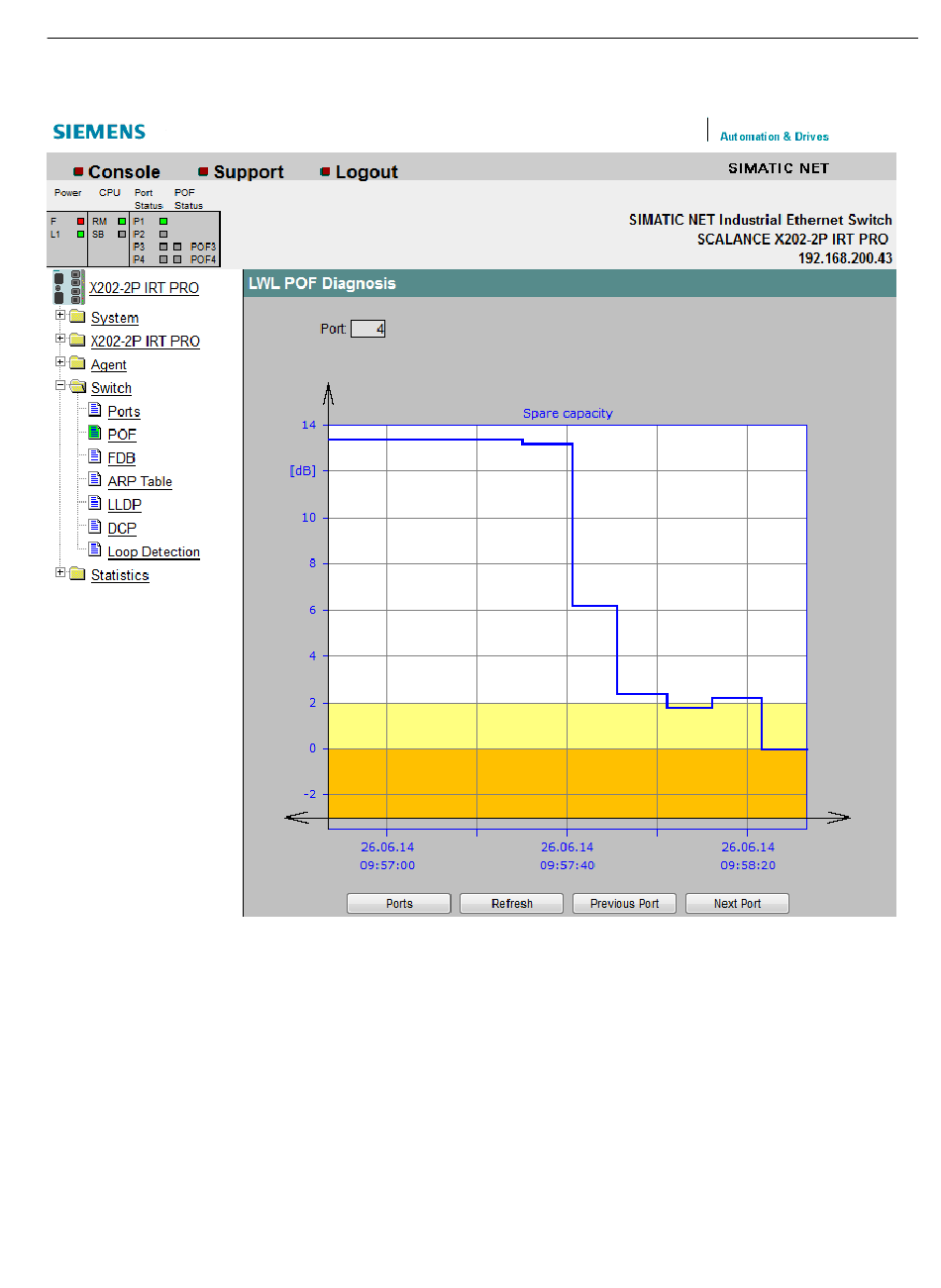Open the LLDP link
This screenshot has width=941, height=1288.
(125, 505)
